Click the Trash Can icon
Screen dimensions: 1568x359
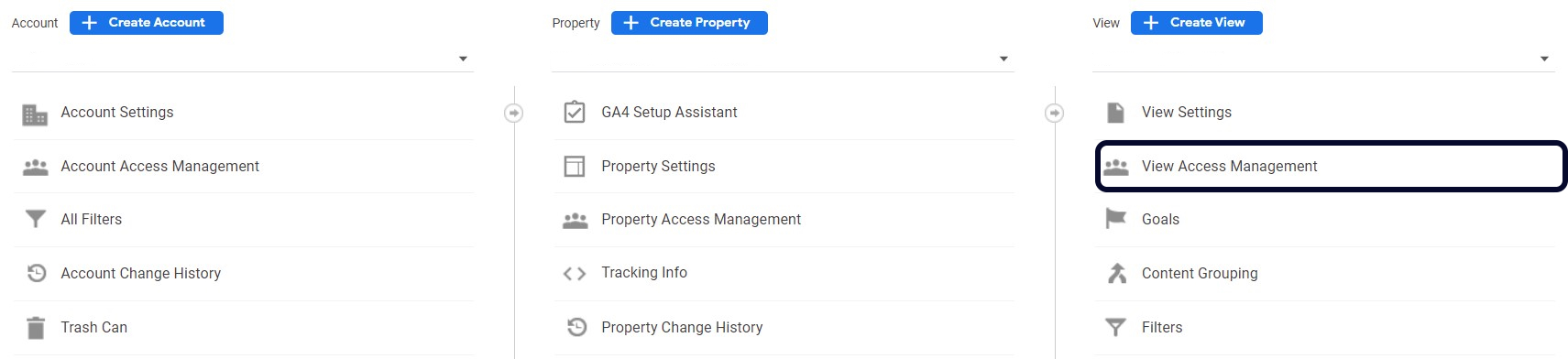[36, 327]
